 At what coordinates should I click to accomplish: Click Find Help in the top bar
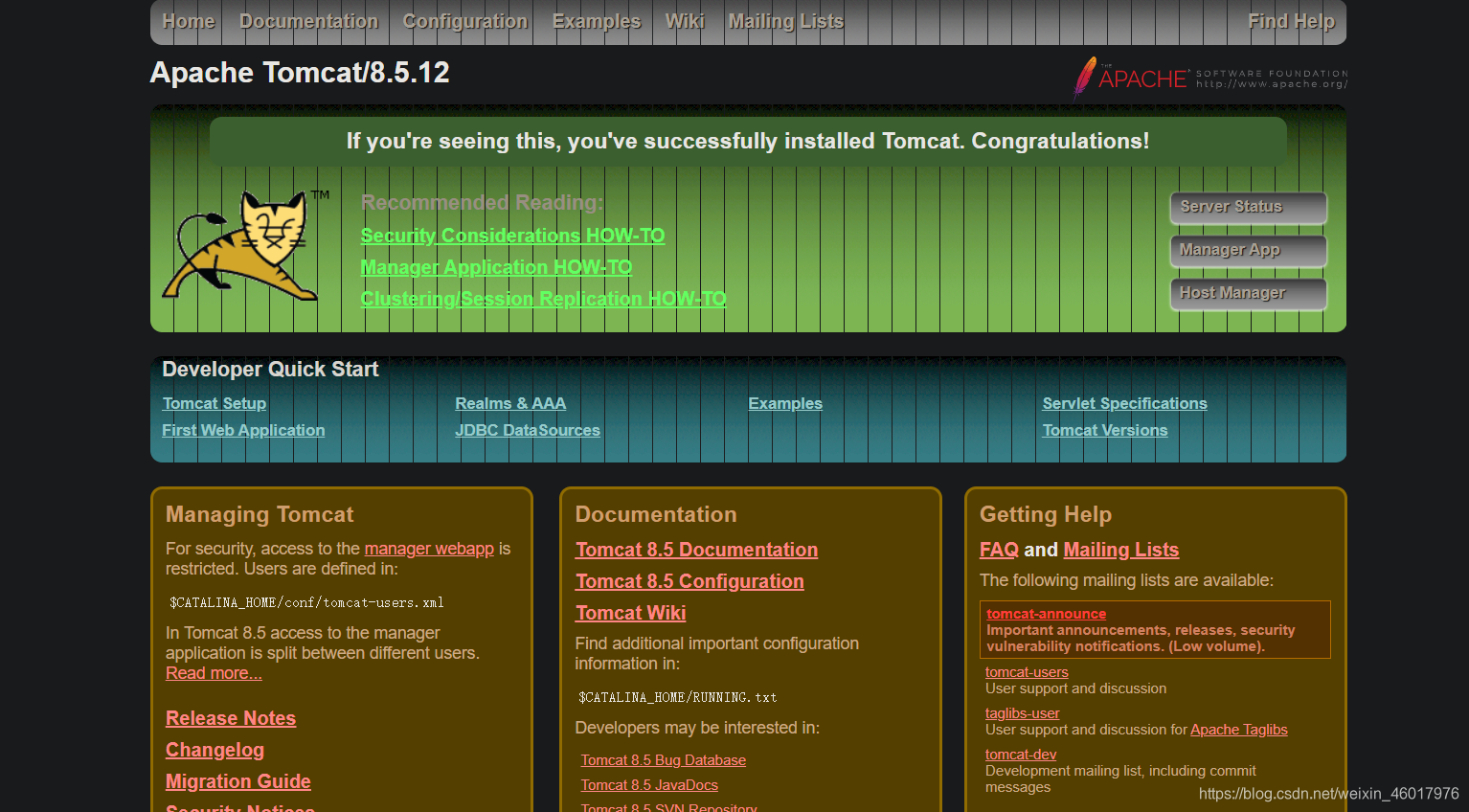point(1291,21)
